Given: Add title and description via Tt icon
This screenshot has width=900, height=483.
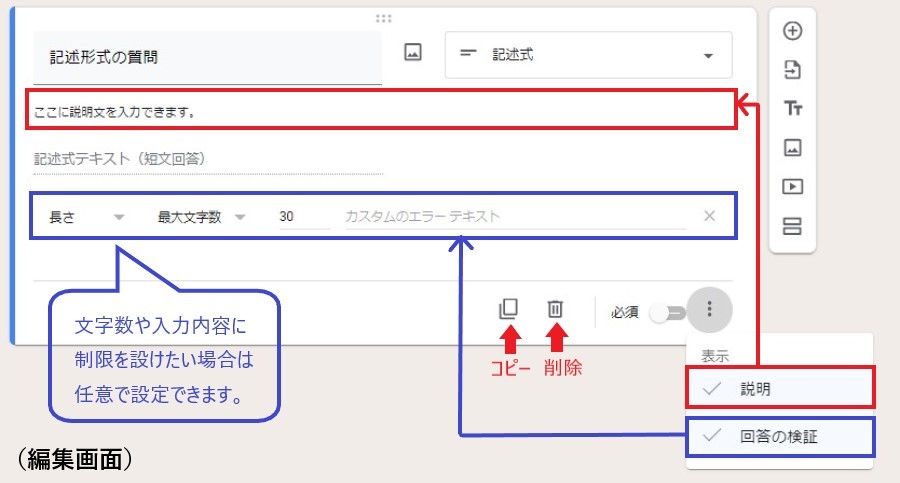Looking at the screenshot, I should tap(792, 108).
